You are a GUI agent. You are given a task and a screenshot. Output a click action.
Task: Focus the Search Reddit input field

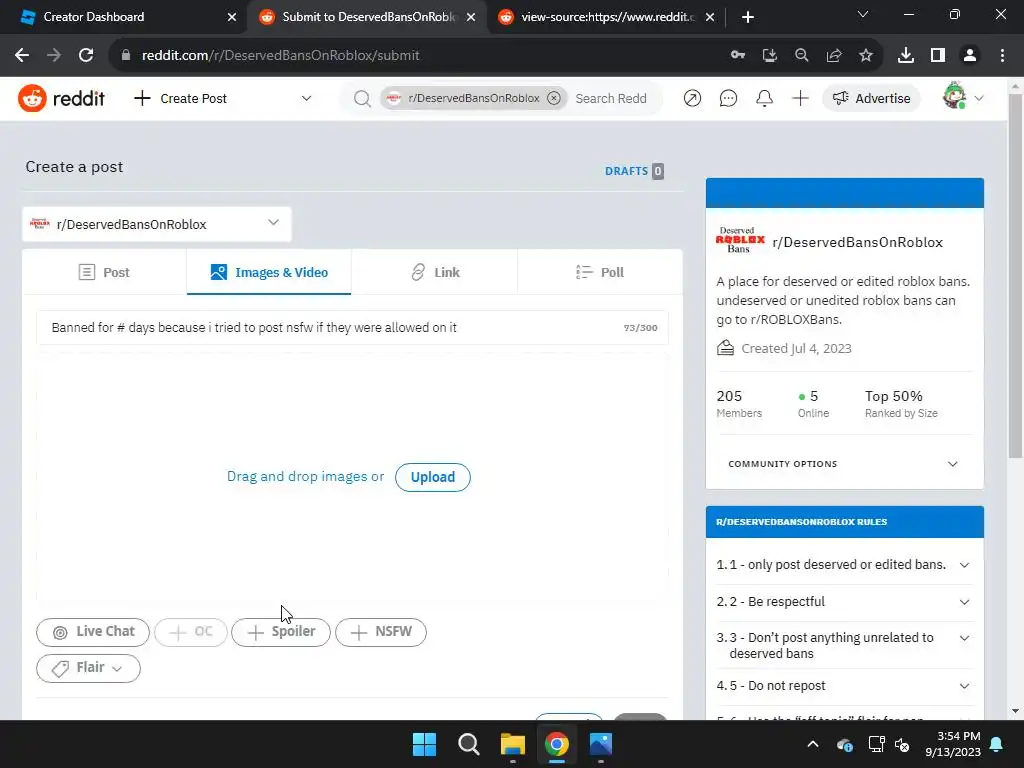tap(611, 99)
